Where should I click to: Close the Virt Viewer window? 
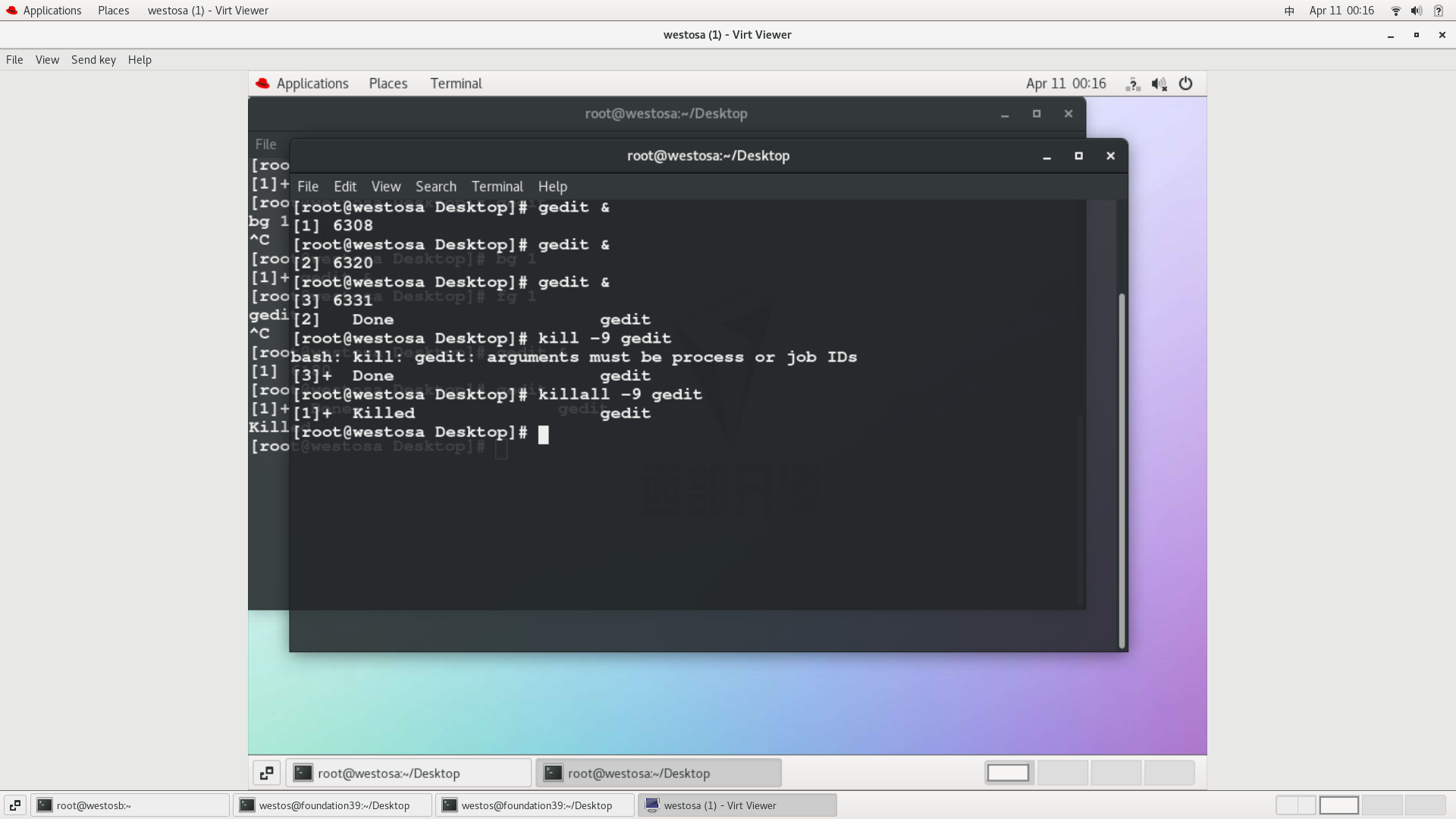[x=1442, y=35]
